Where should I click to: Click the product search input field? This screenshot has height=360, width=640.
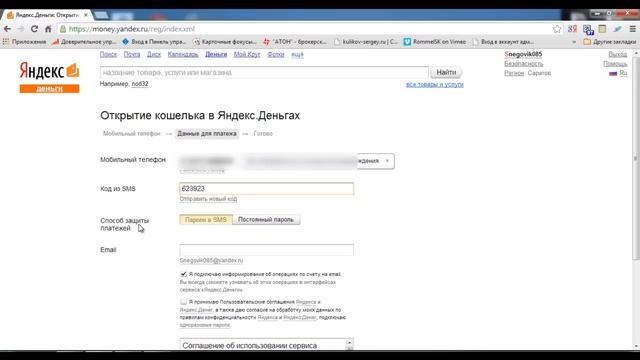click(x=264, y=73)
